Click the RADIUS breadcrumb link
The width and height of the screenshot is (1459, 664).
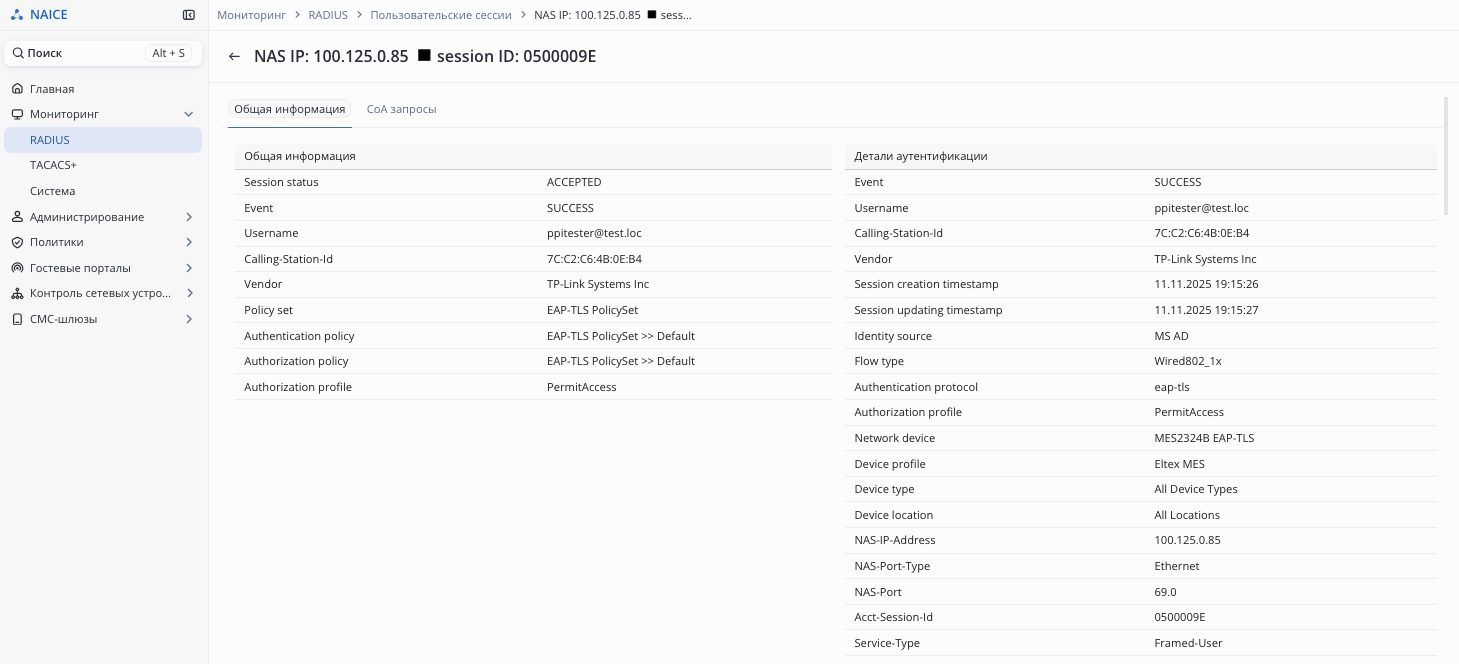tap(328, 15)
